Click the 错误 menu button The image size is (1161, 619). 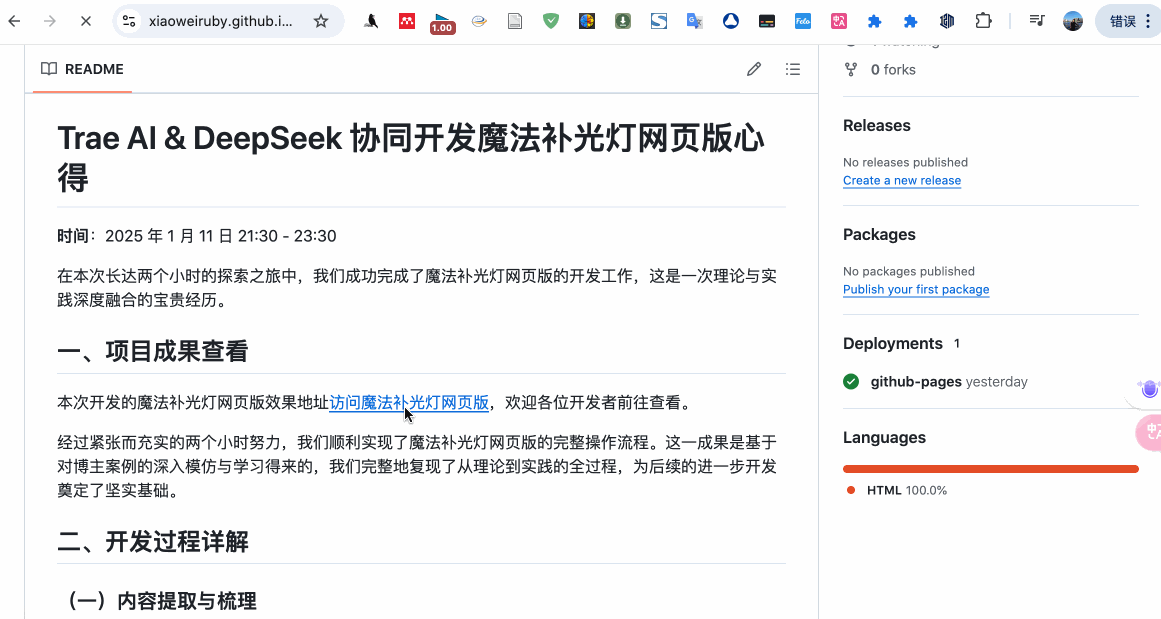click(x=1130, y=21)
